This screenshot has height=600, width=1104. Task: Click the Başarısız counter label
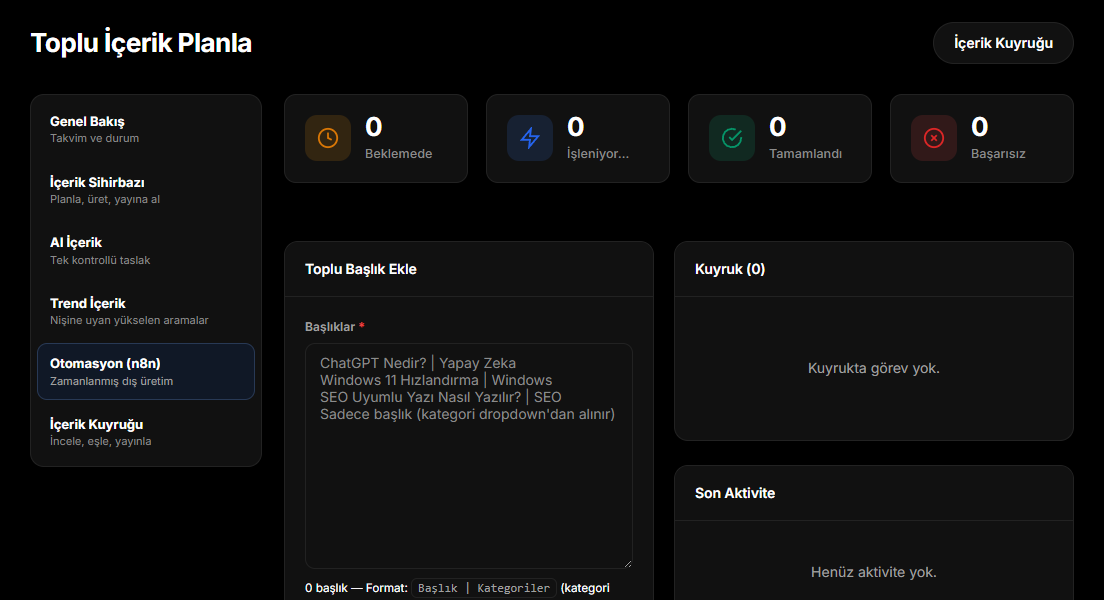click(x=998, y=154)
